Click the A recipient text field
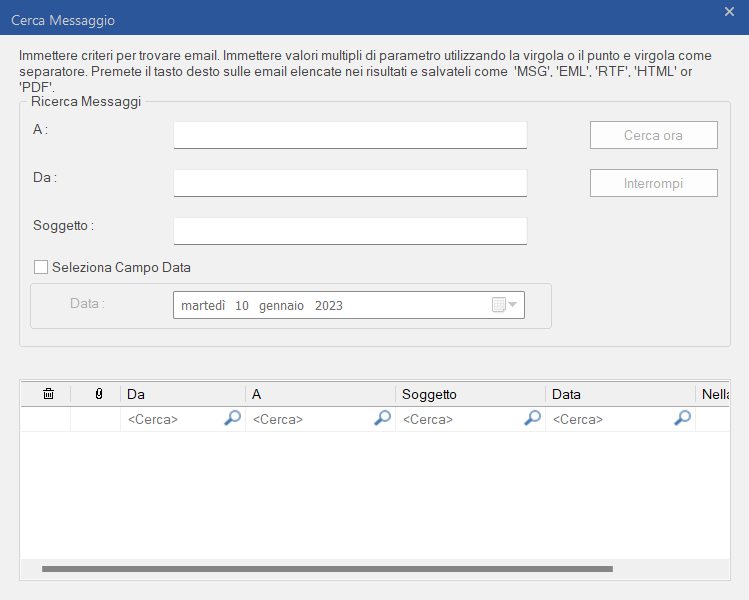The image size is (749, 600). point(350,135)
